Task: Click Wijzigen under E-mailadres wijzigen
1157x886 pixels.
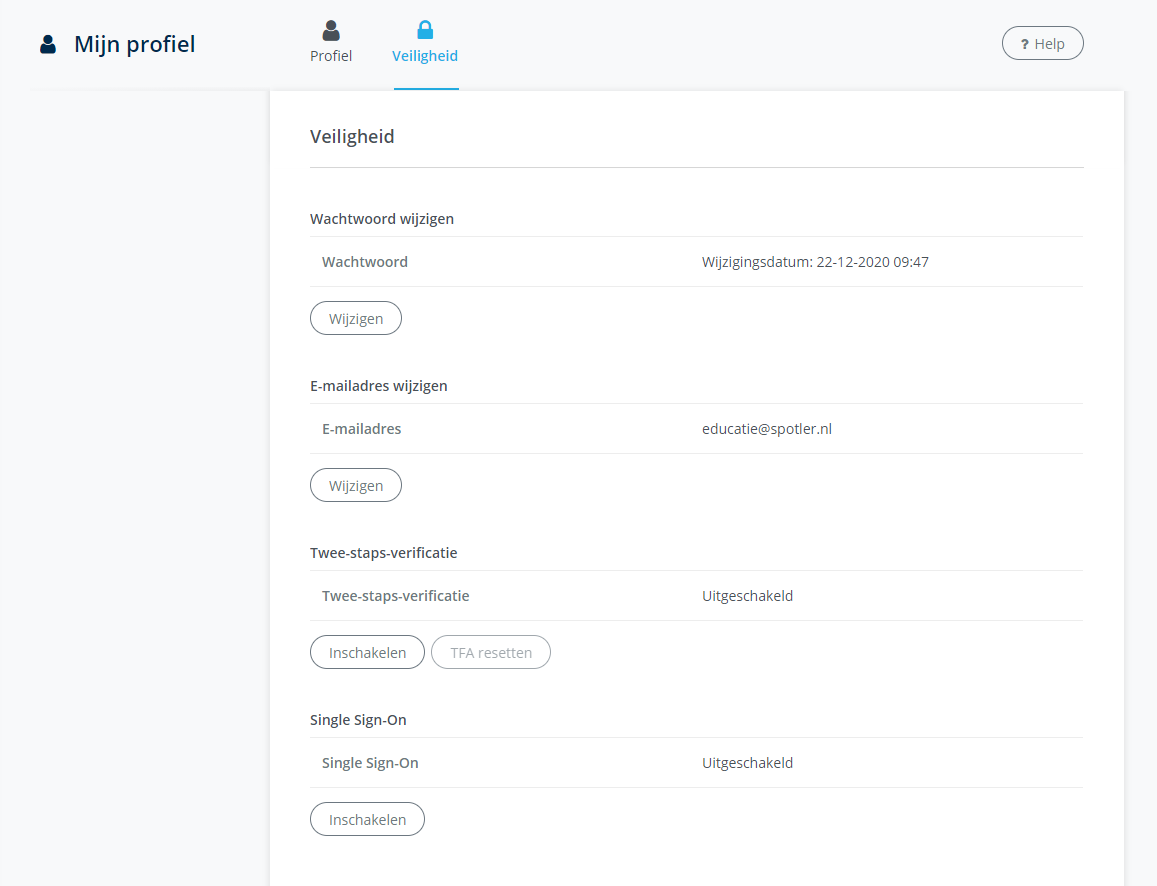Action: 356,485
